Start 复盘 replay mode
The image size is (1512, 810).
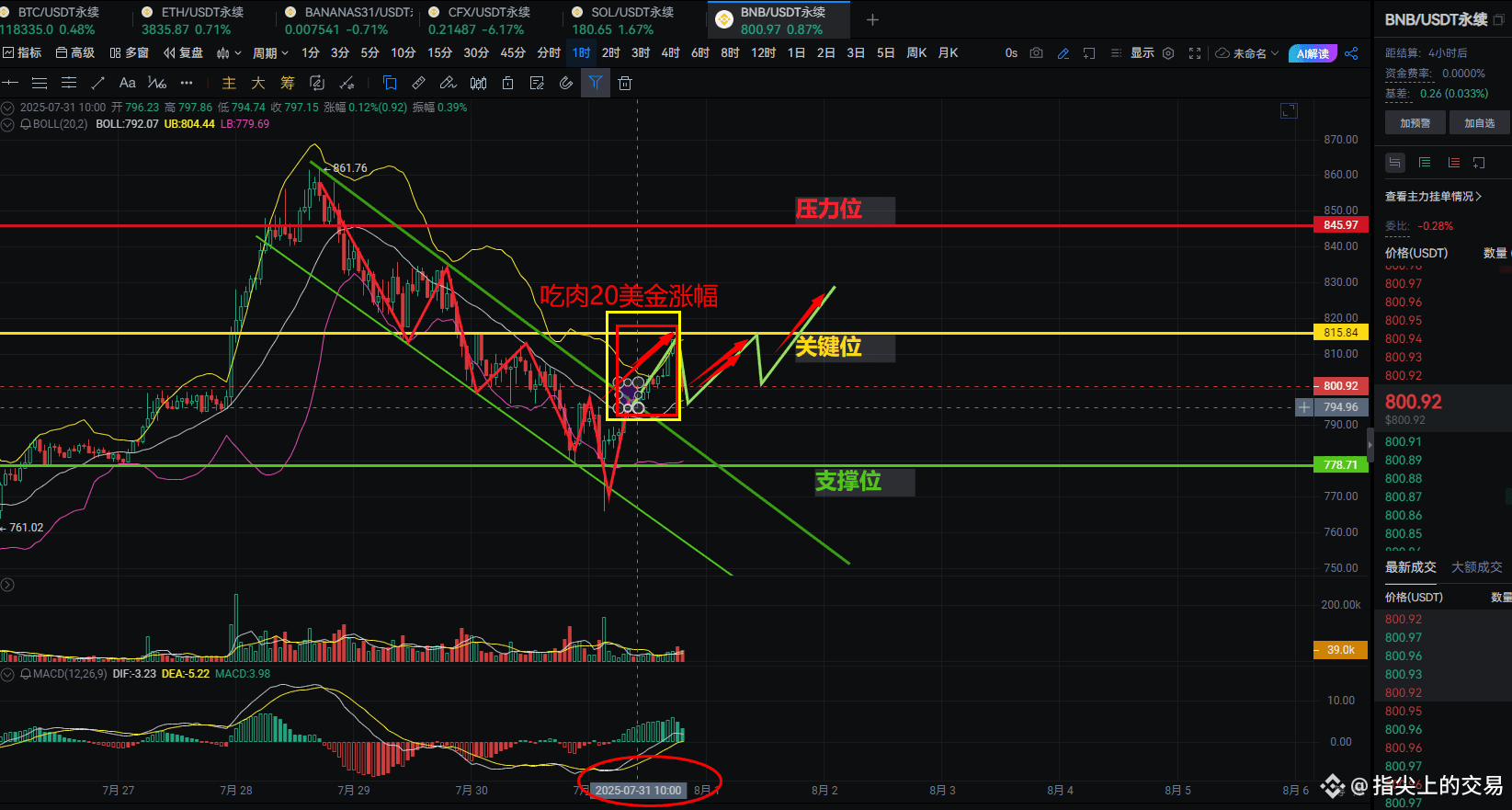(183, 53)
